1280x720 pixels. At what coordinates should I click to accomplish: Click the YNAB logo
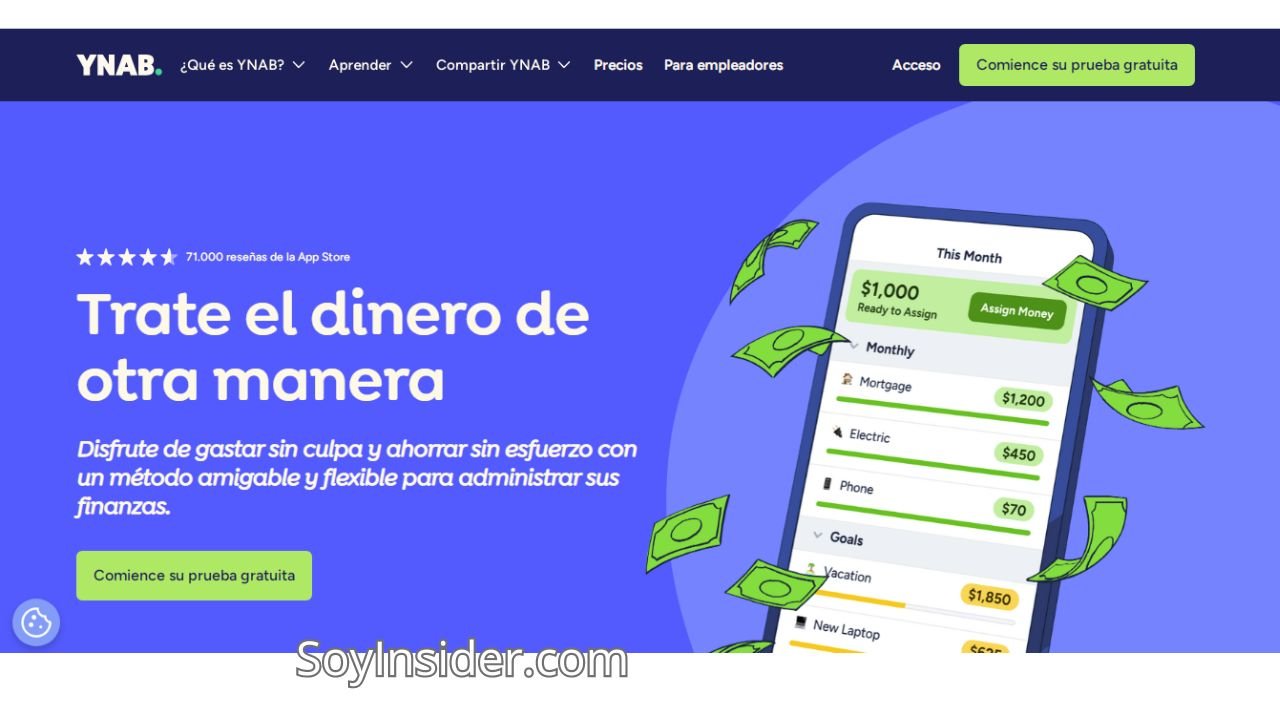tap(119, 65)
